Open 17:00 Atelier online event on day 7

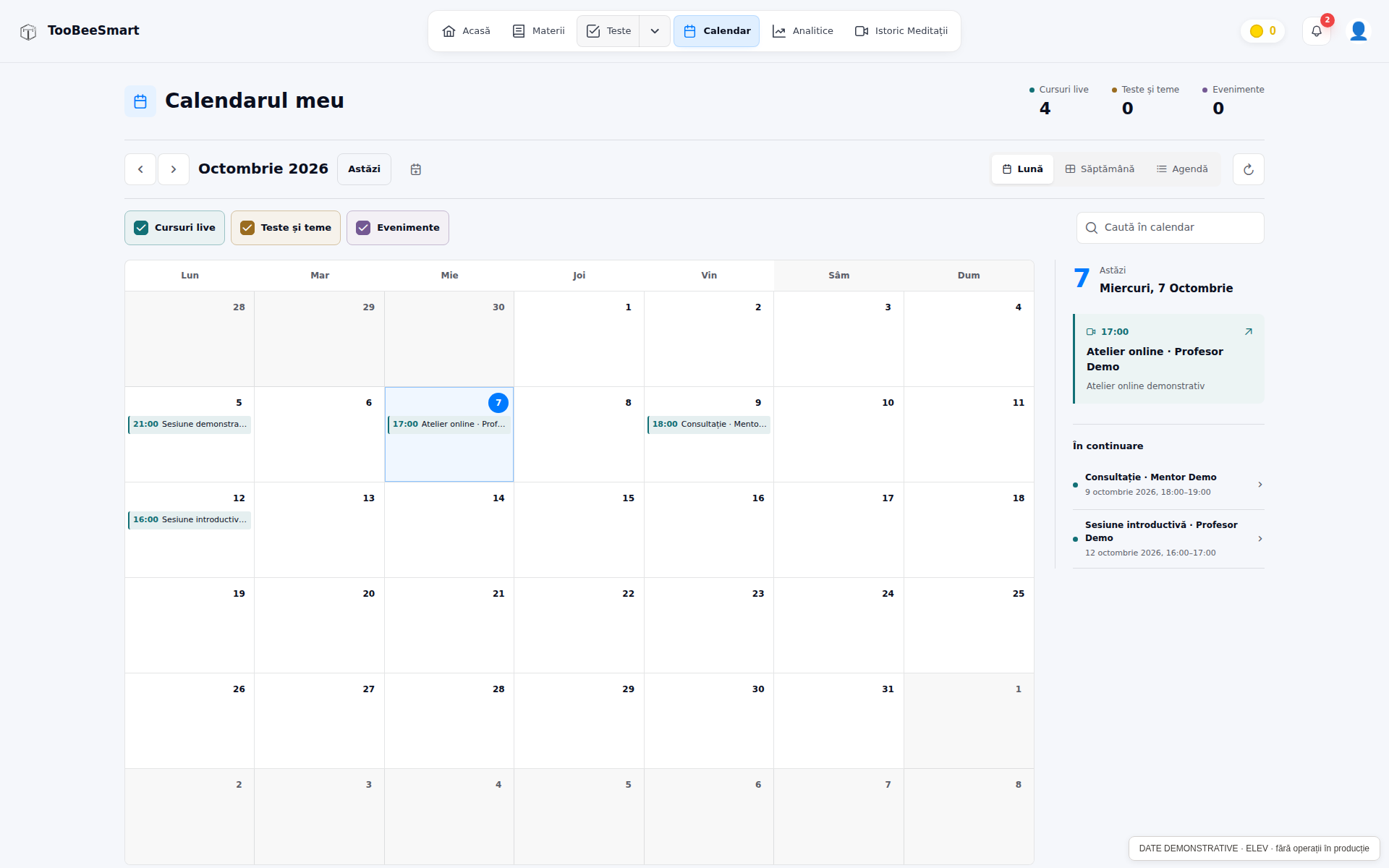449,425
